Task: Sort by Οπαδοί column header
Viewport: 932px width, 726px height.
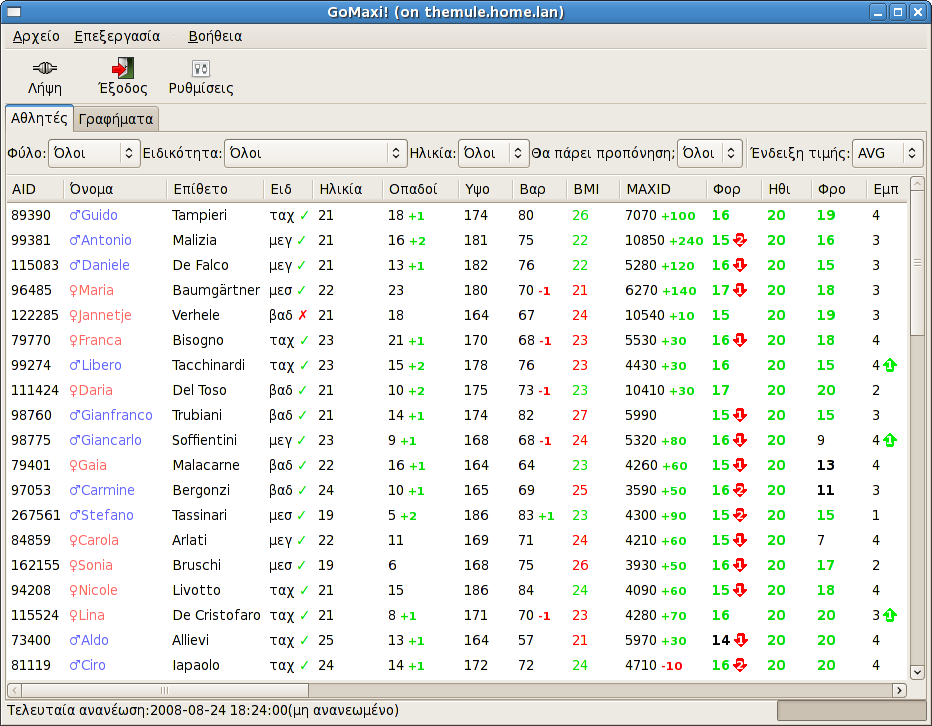Action: [x=420, y=189]
